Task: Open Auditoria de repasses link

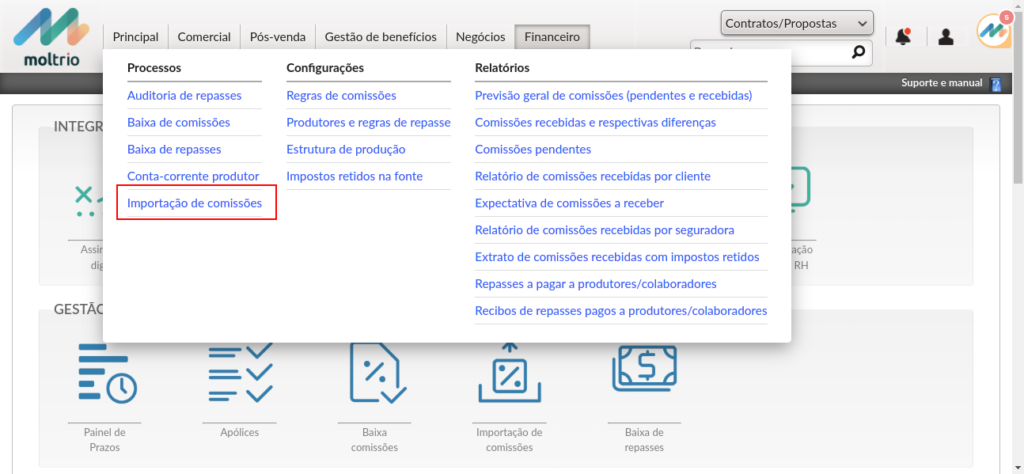Action: [184, 95]
